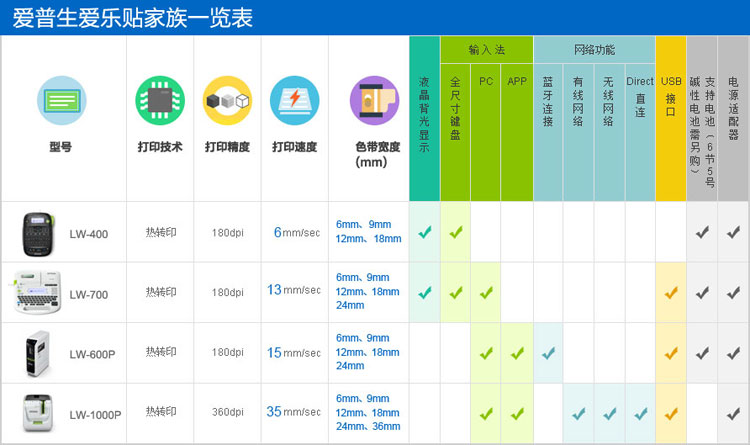Click the 6 mm/sec speed value
This screenshot has width=750, height=445.
tap(297, 232)
